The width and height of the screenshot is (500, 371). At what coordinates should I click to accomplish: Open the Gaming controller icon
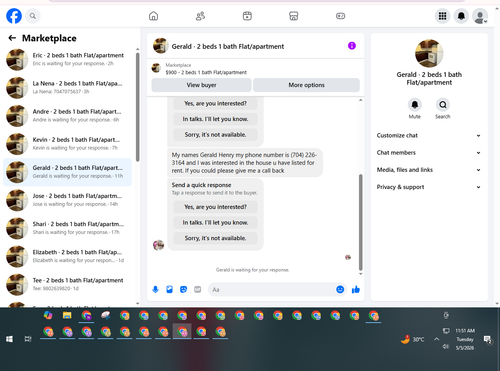point(340,16)
